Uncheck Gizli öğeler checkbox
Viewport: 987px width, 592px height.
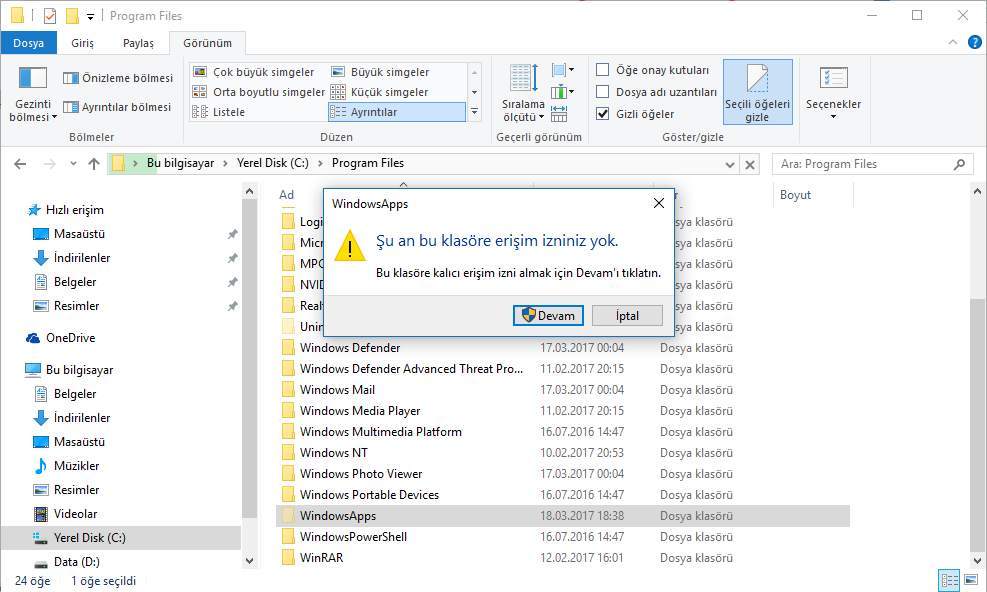[x=602, y=114]
